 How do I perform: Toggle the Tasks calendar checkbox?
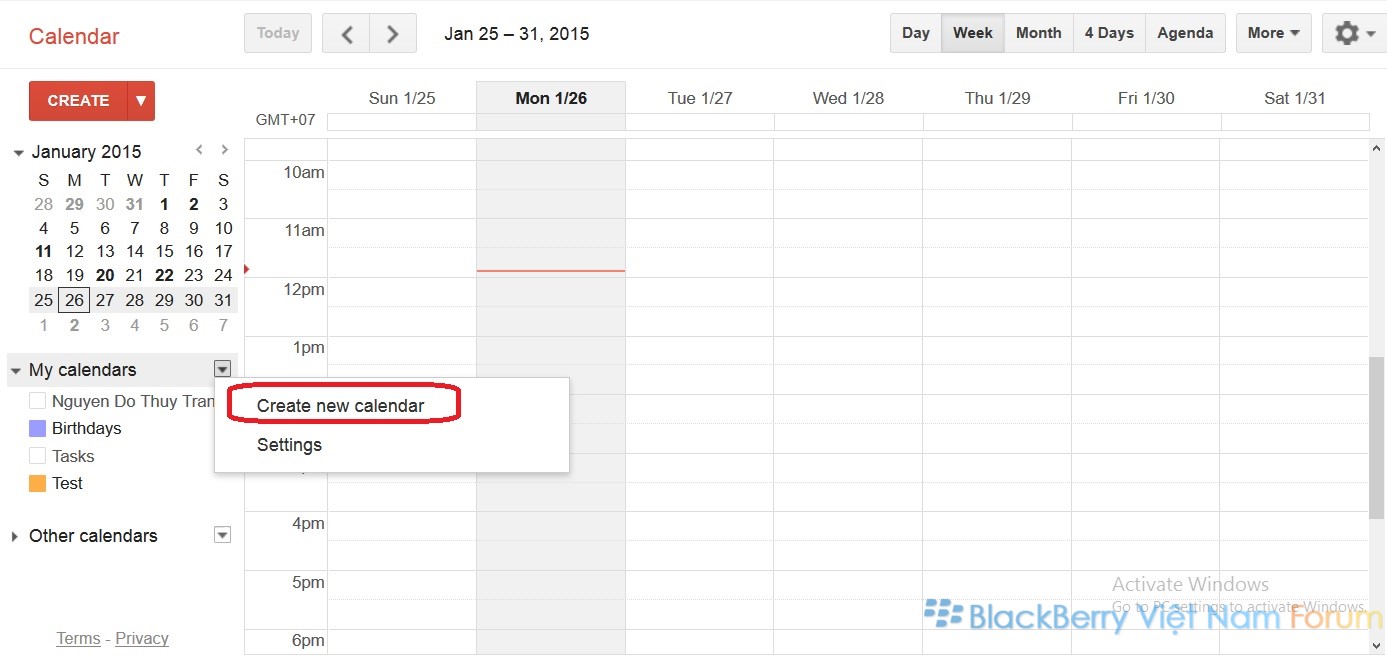(38, 456)
